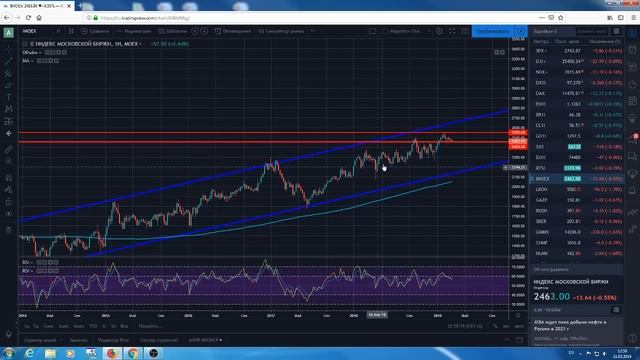Switch chart to fullscreen mode
The height and width of the screenshot is (360, 640).
pos(452,31)
